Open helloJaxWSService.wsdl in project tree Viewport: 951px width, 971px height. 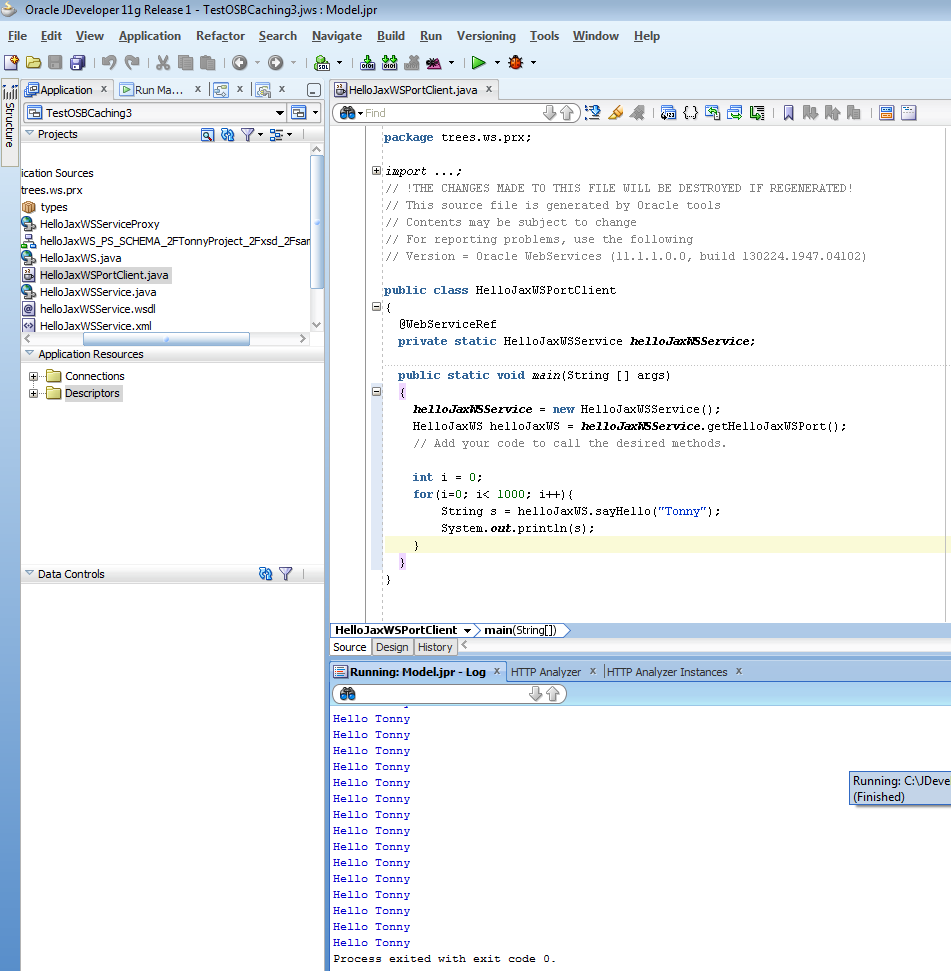(x=97, y=309)
